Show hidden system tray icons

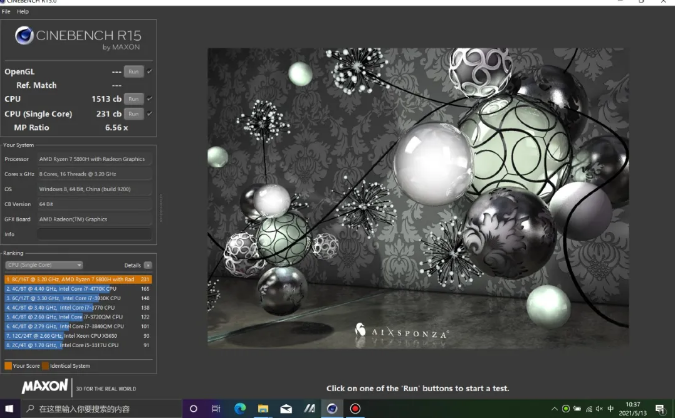point(555,409)
